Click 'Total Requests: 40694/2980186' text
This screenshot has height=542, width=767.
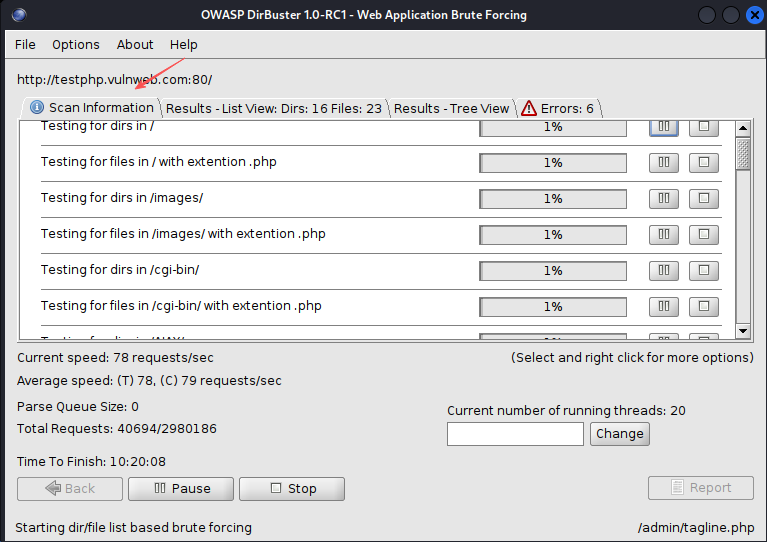coord(117,429)
